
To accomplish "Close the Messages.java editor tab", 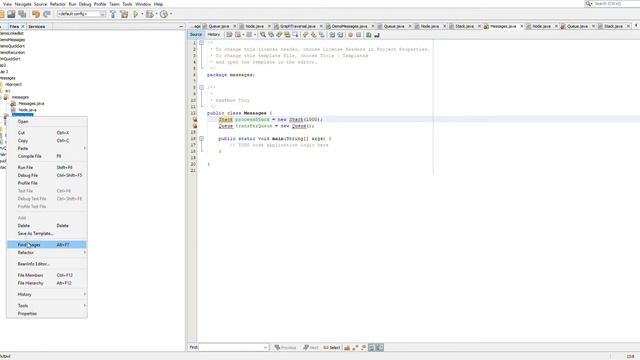I will tap(521, 26).
